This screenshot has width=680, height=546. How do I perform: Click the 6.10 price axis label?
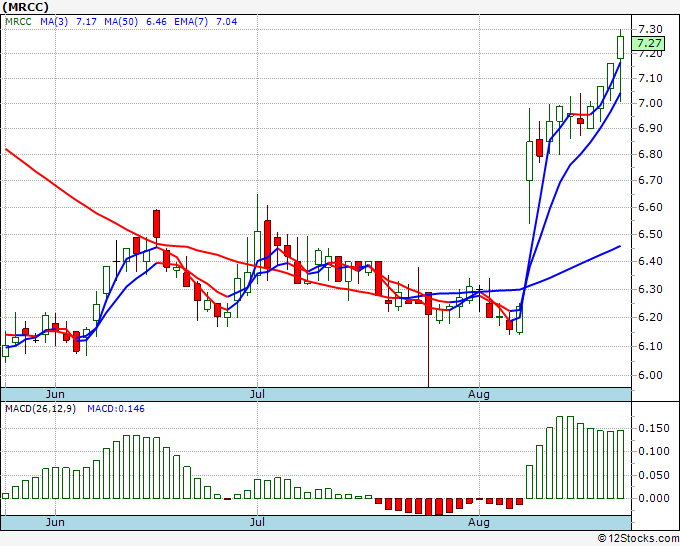pos(651,346)
